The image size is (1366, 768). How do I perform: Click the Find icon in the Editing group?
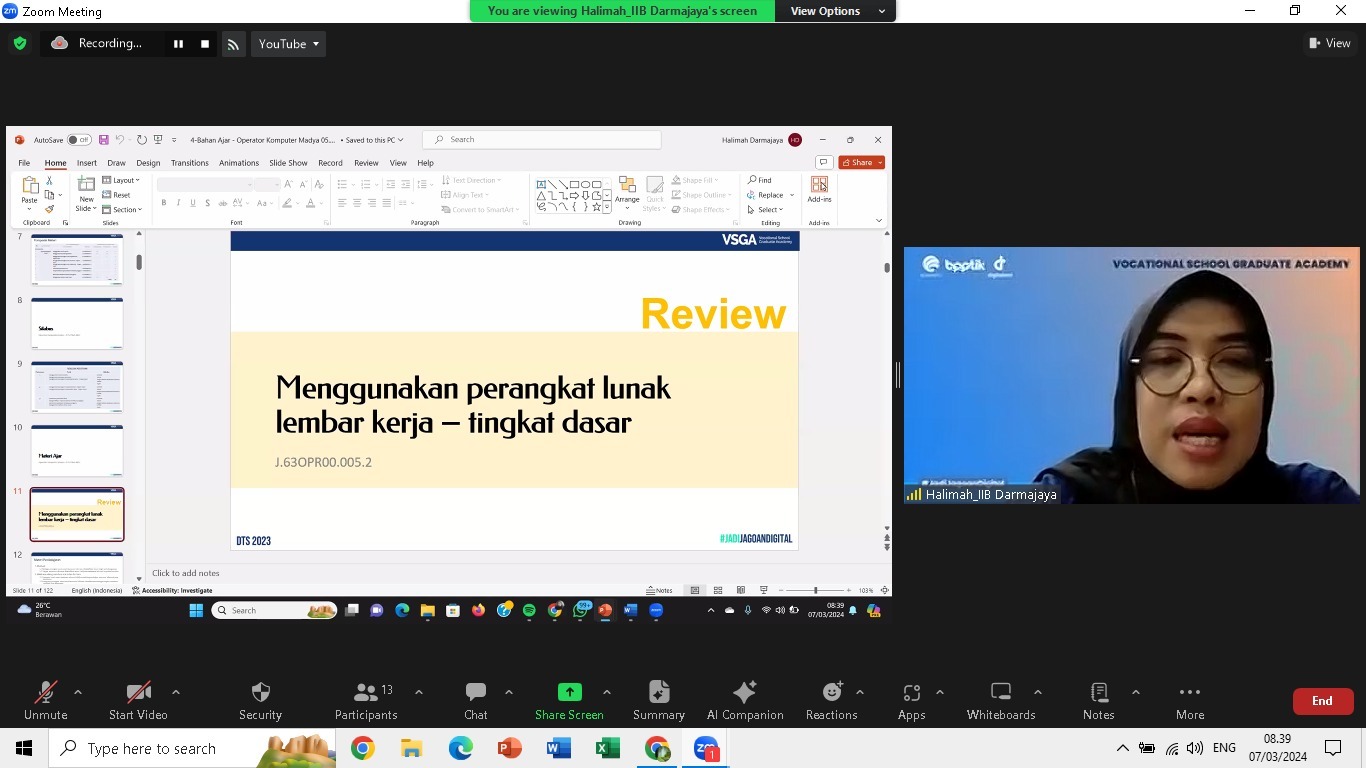pos(760,180)
